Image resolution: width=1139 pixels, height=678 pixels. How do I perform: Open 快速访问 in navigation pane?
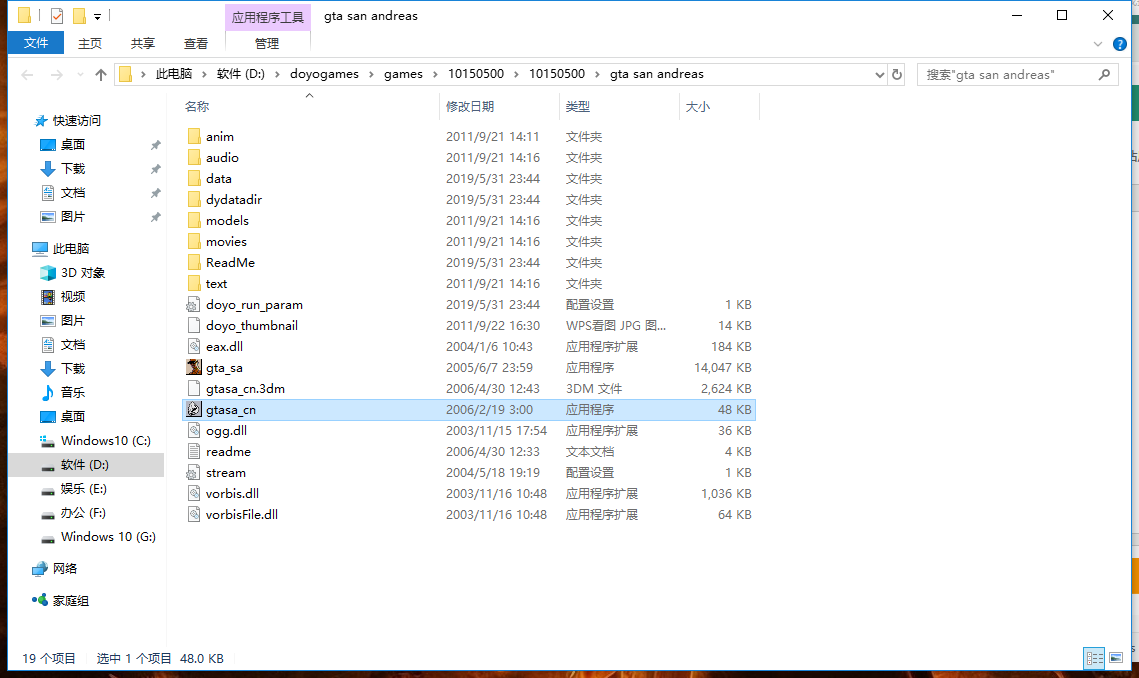[x=67, y=121]
